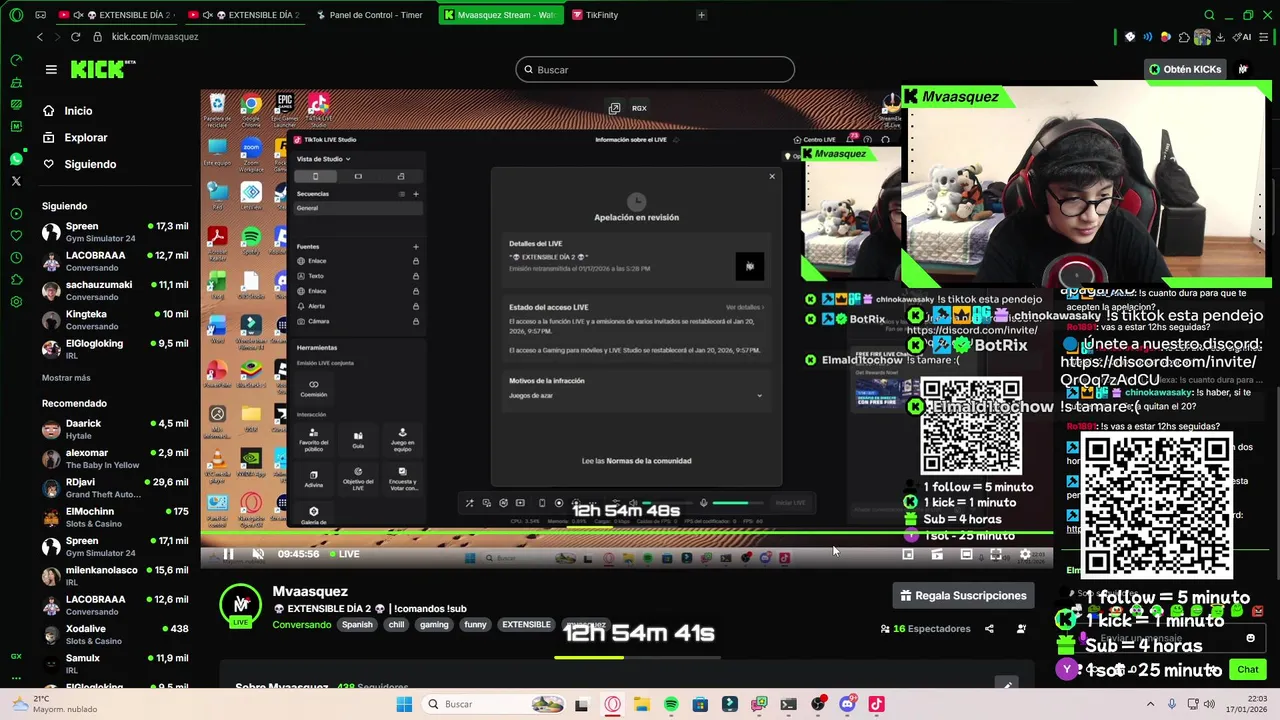The height and width of the screenshot is (720, 1280).
Task: Open Easy Setup sliders icon
Action: click(1263, 37)
